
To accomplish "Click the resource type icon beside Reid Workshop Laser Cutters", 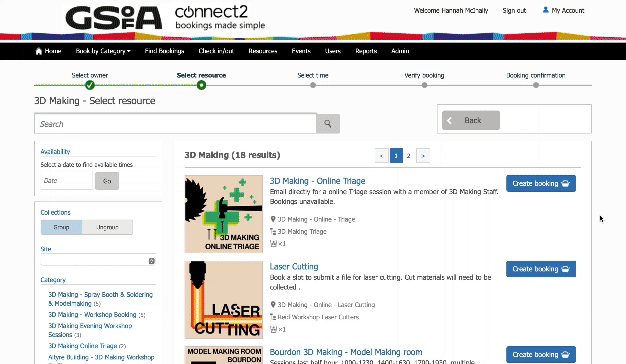I will pos(273,317).
